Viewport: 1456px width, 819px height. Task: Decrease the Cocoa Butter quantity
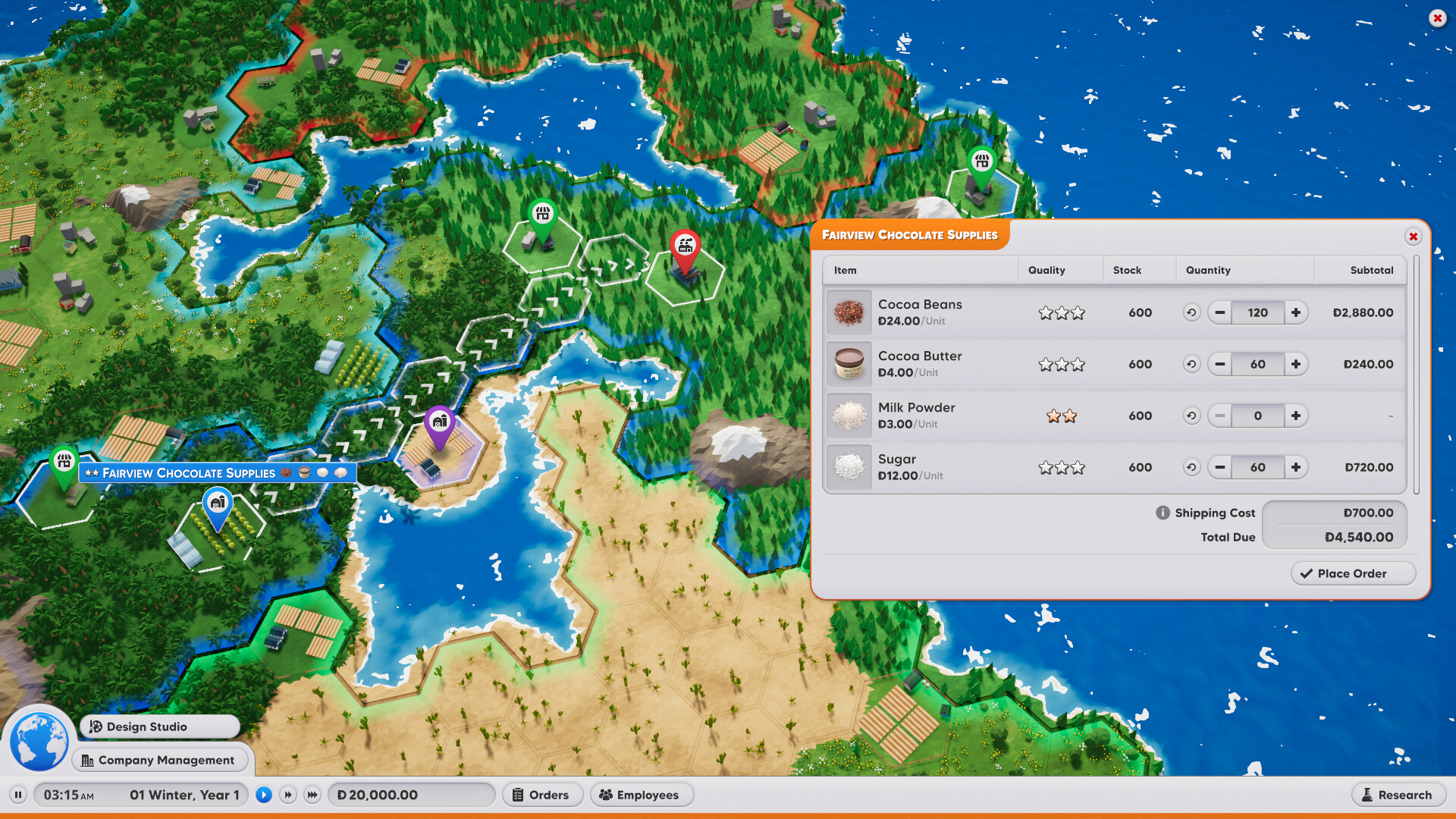(x=1220, y=364)
